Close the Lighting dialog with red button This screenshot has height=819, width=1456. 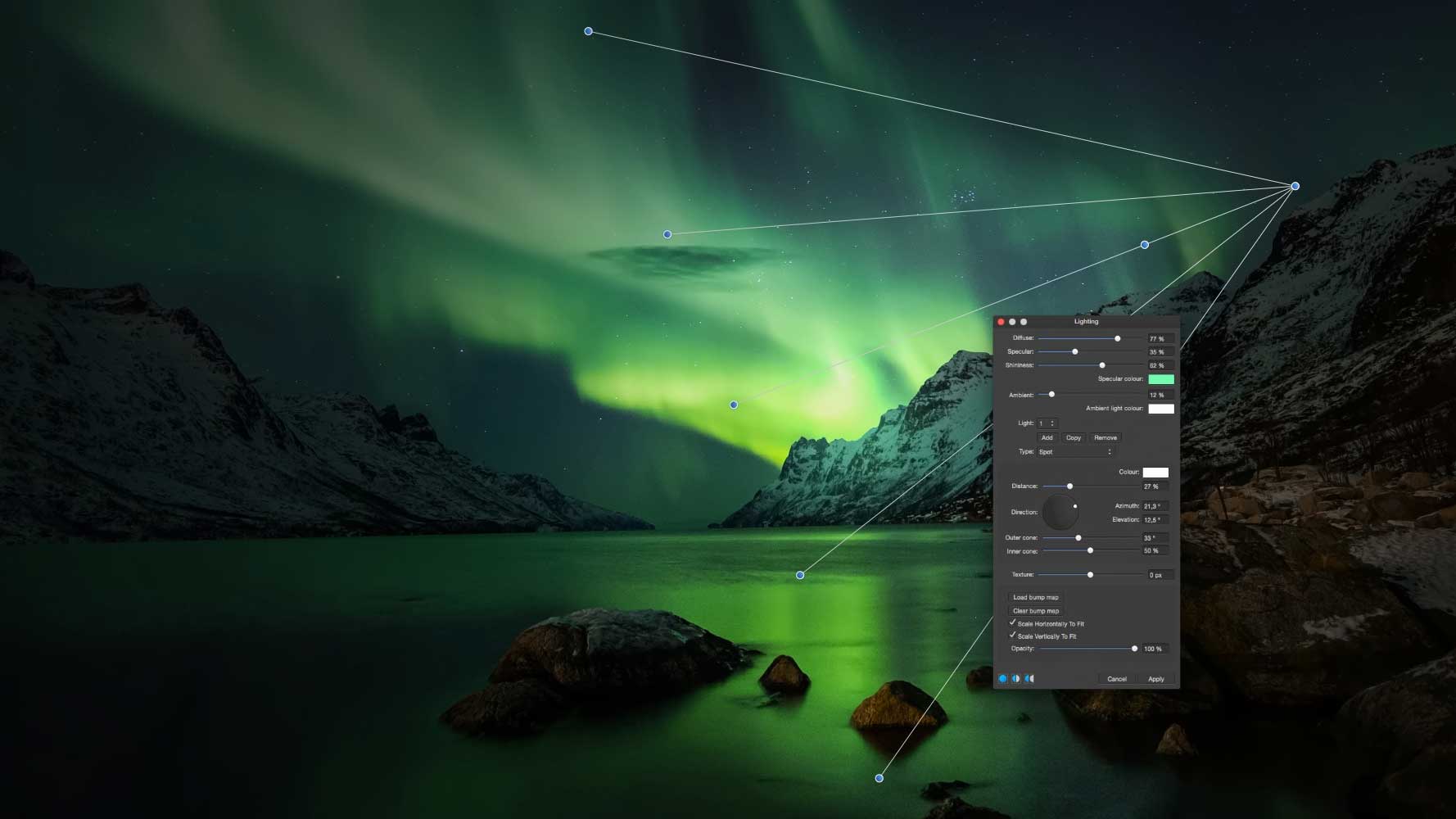click(x=1001, y=322)
